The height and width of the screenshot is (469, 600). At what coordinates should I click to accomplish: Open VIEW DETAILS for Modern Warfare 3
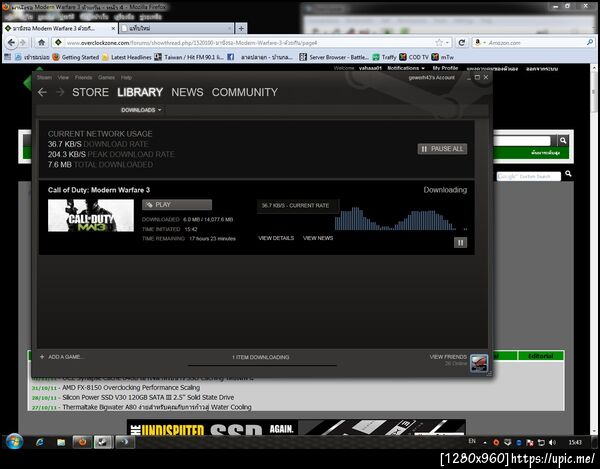276,238
